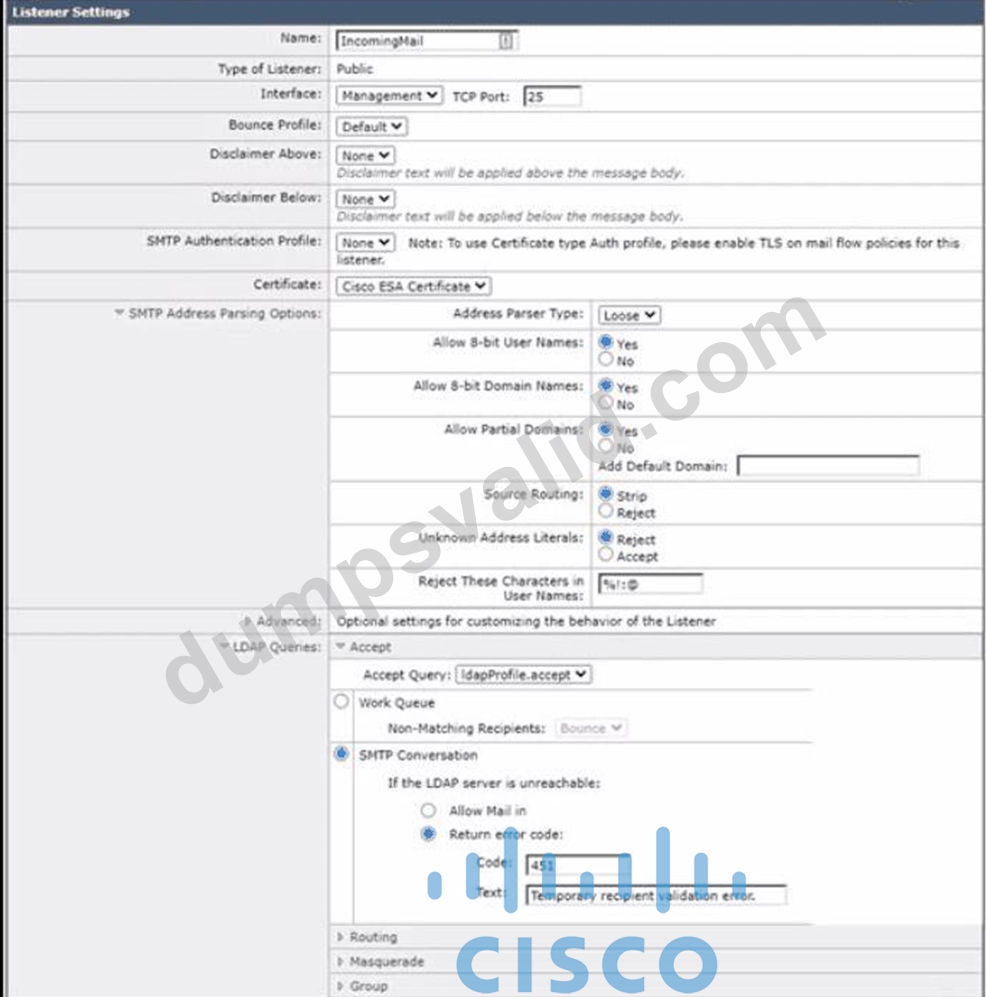
Task: Select Accept for Unknown Address Literals
Action: pyautogui.click(x=606, y=554)
